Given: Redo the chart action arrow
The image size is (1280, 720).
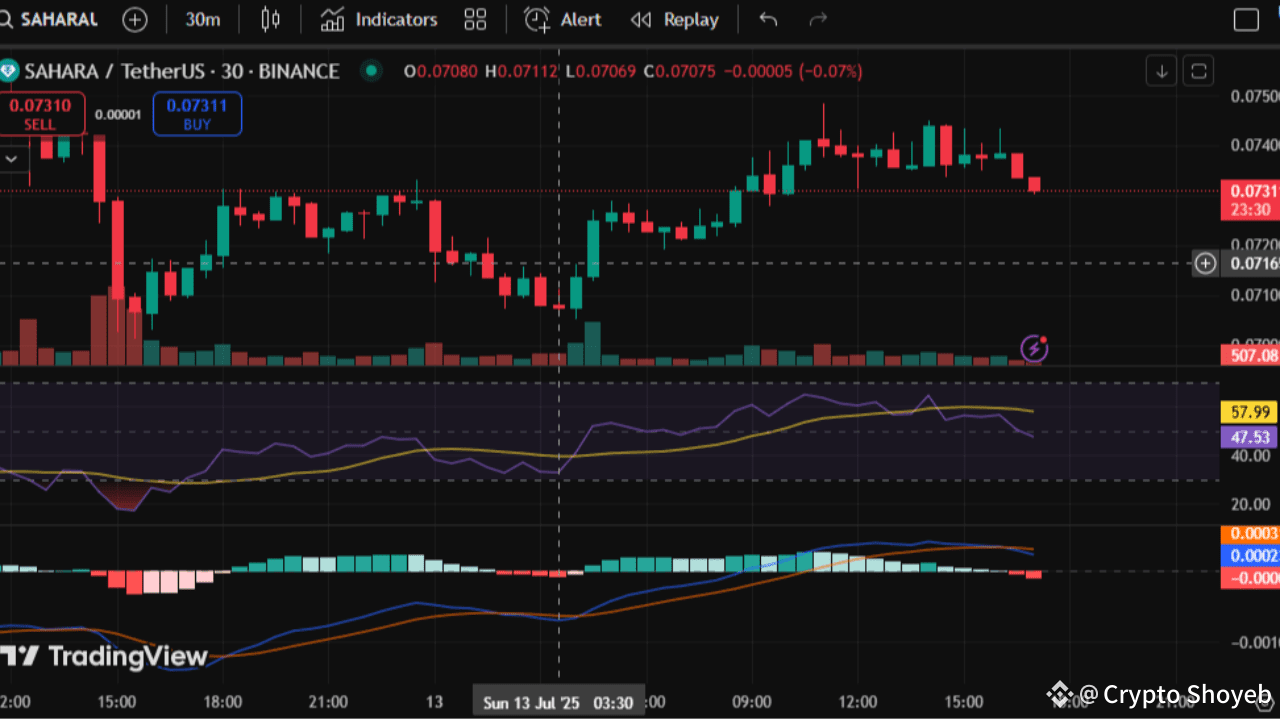Looking at the screenshot, I should (x=818, y=19).
